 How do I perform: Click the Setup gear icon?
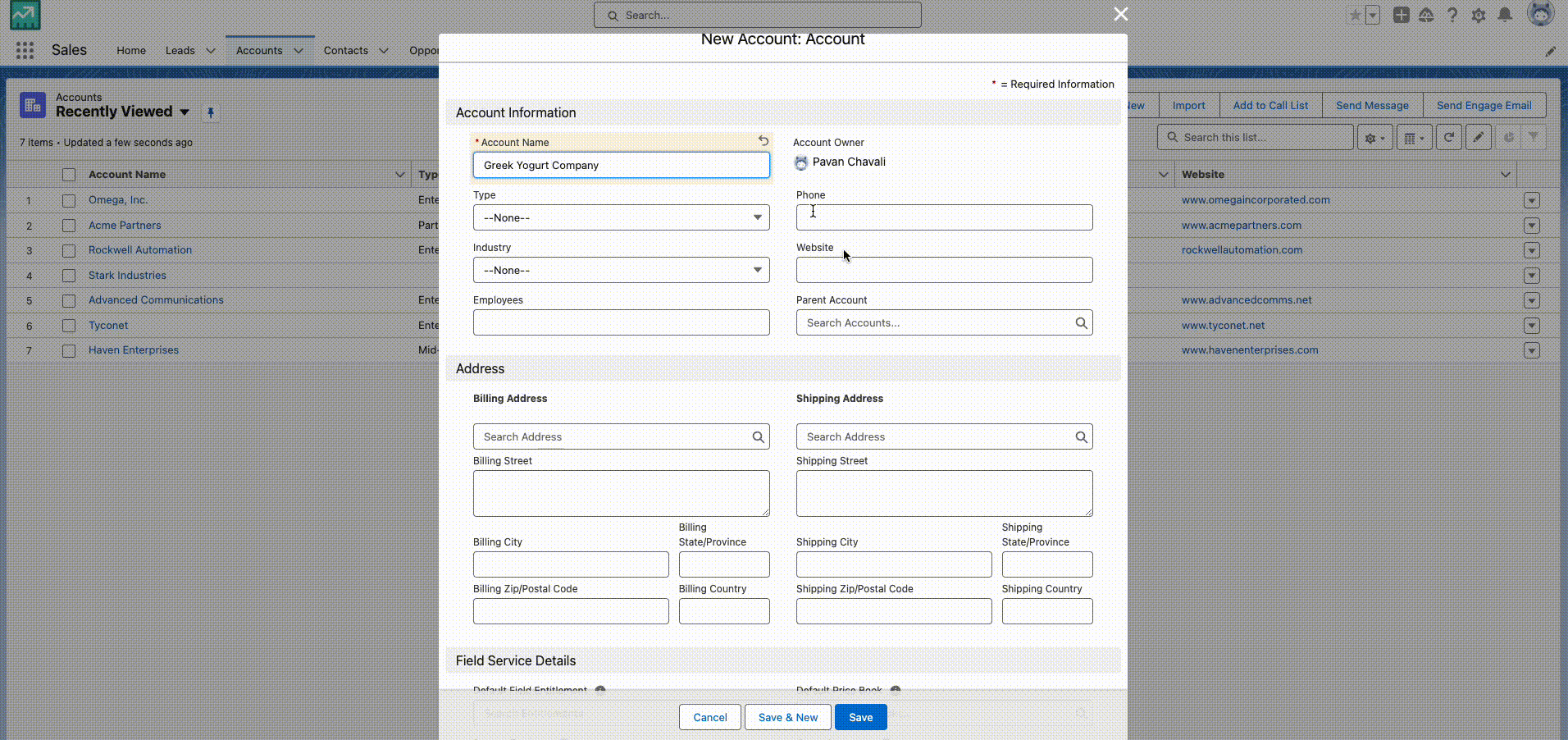(x=1479, y=15)
